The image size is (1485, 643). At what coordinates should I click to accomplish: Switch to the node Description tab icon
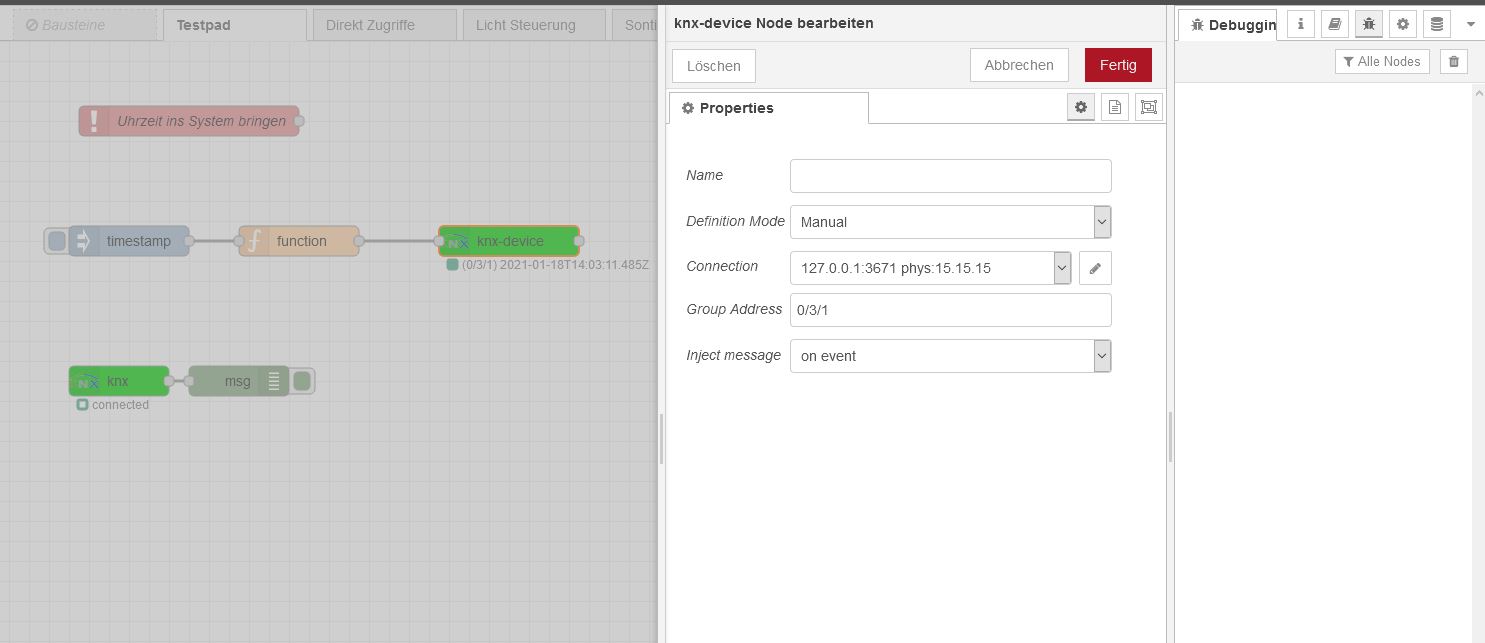1114,107
